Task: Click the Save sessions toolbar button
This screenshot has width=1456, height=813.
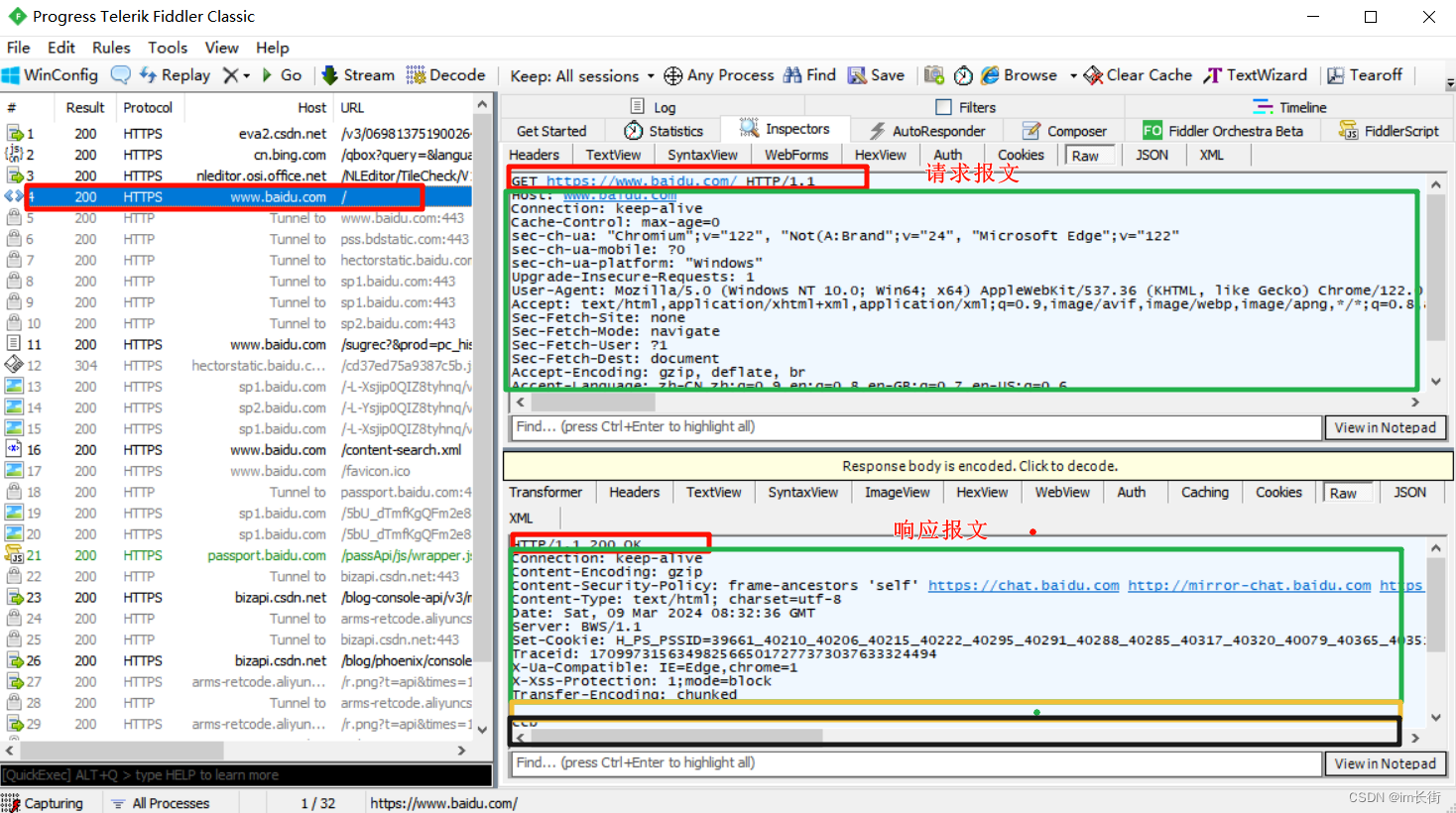Action: [x=876, y=75]
